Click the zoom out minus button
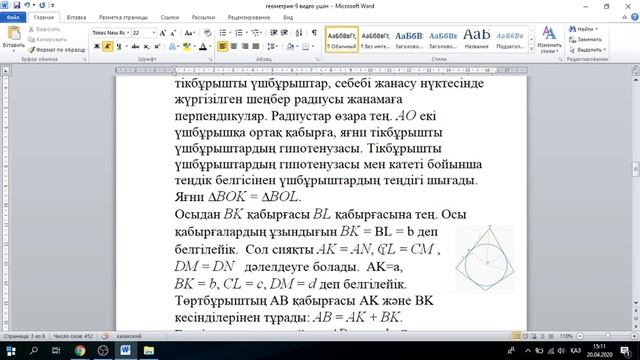The image size is (640, 360). click(580, 336)
